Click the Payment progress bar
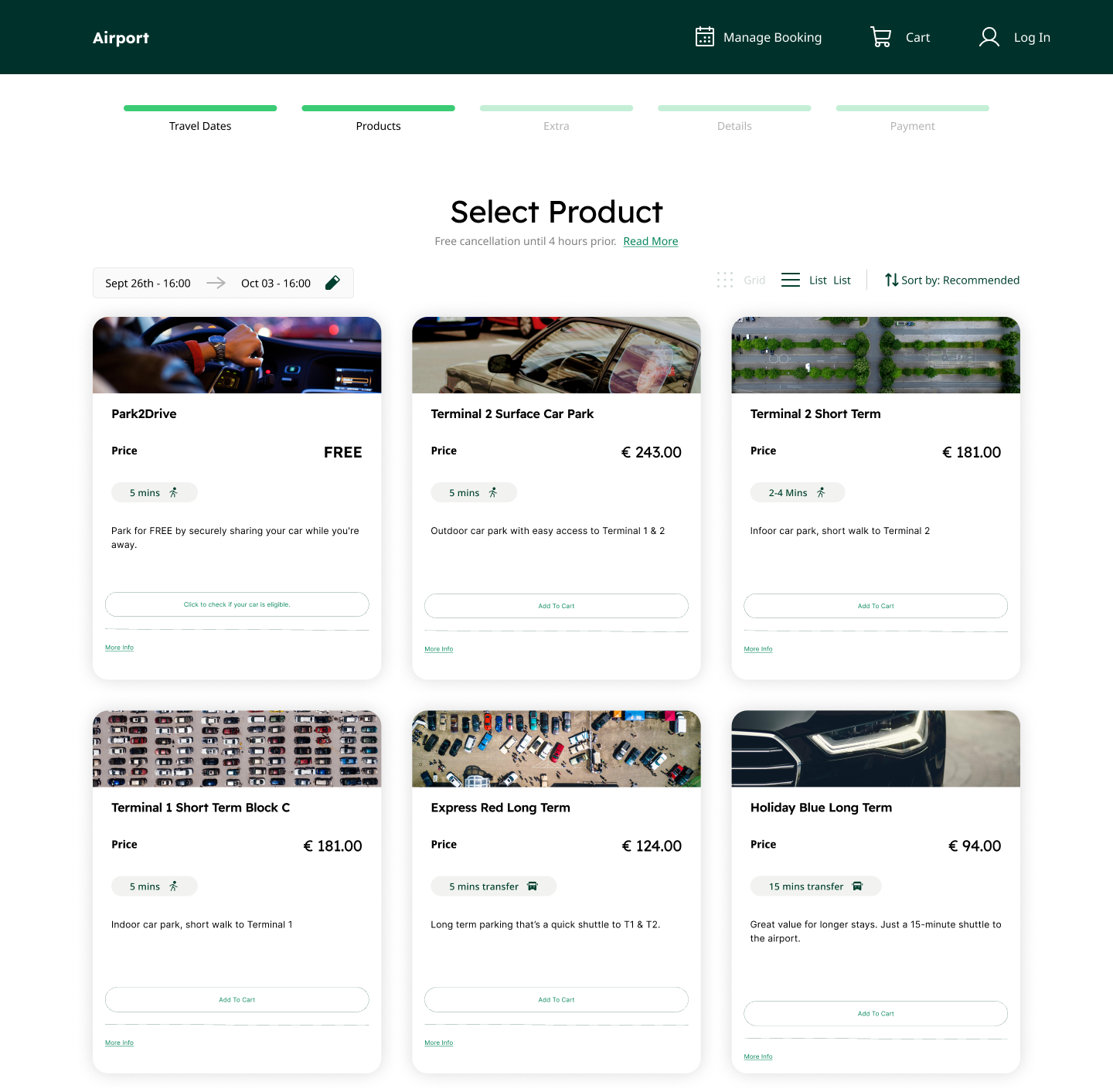Image resolution: width=1113 pixels, height=1092 pixels. pyautogui.click(x=912, y=108)
